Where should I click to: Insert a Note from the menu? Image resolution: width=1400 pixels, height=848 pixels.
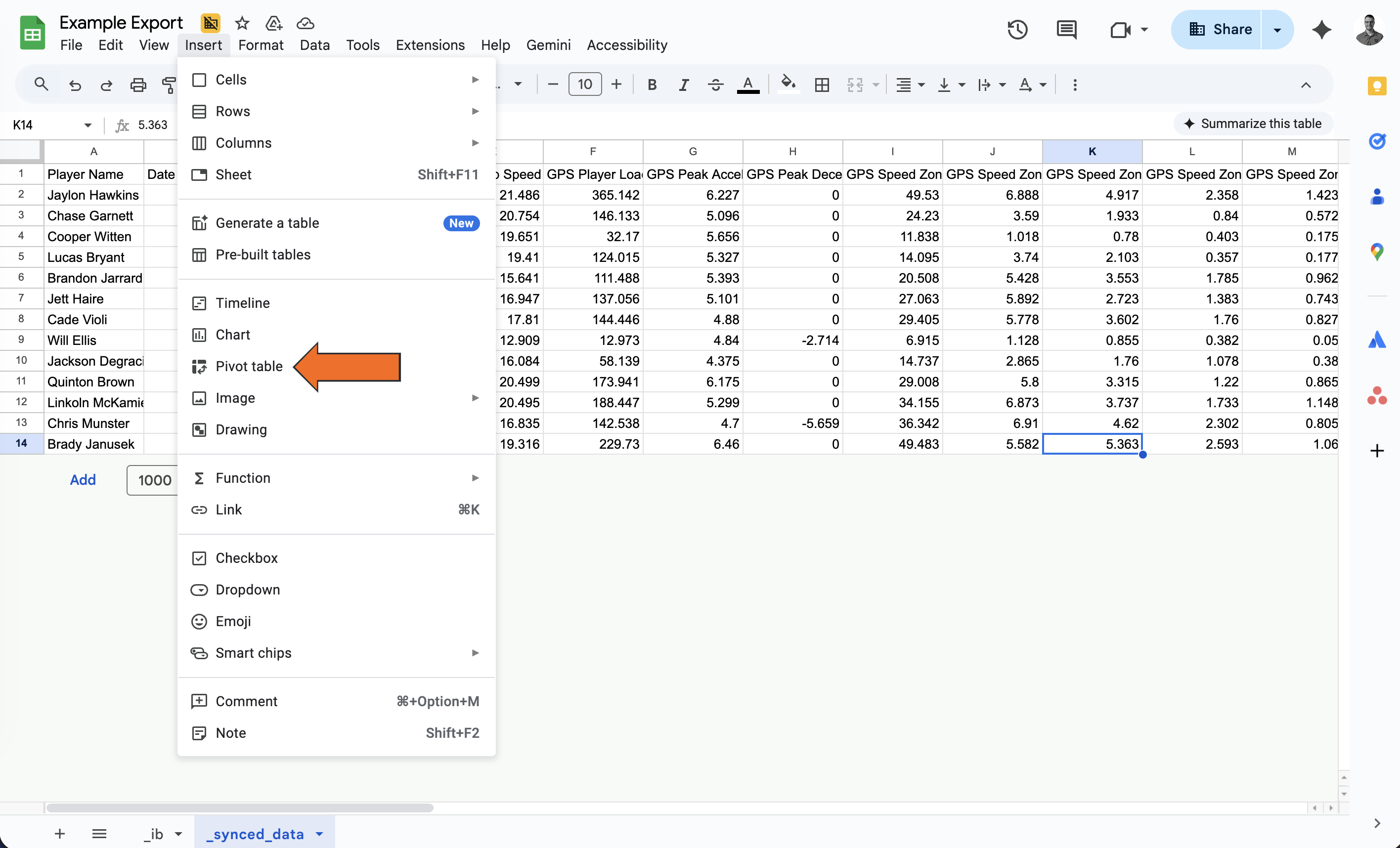coord(336,733)
